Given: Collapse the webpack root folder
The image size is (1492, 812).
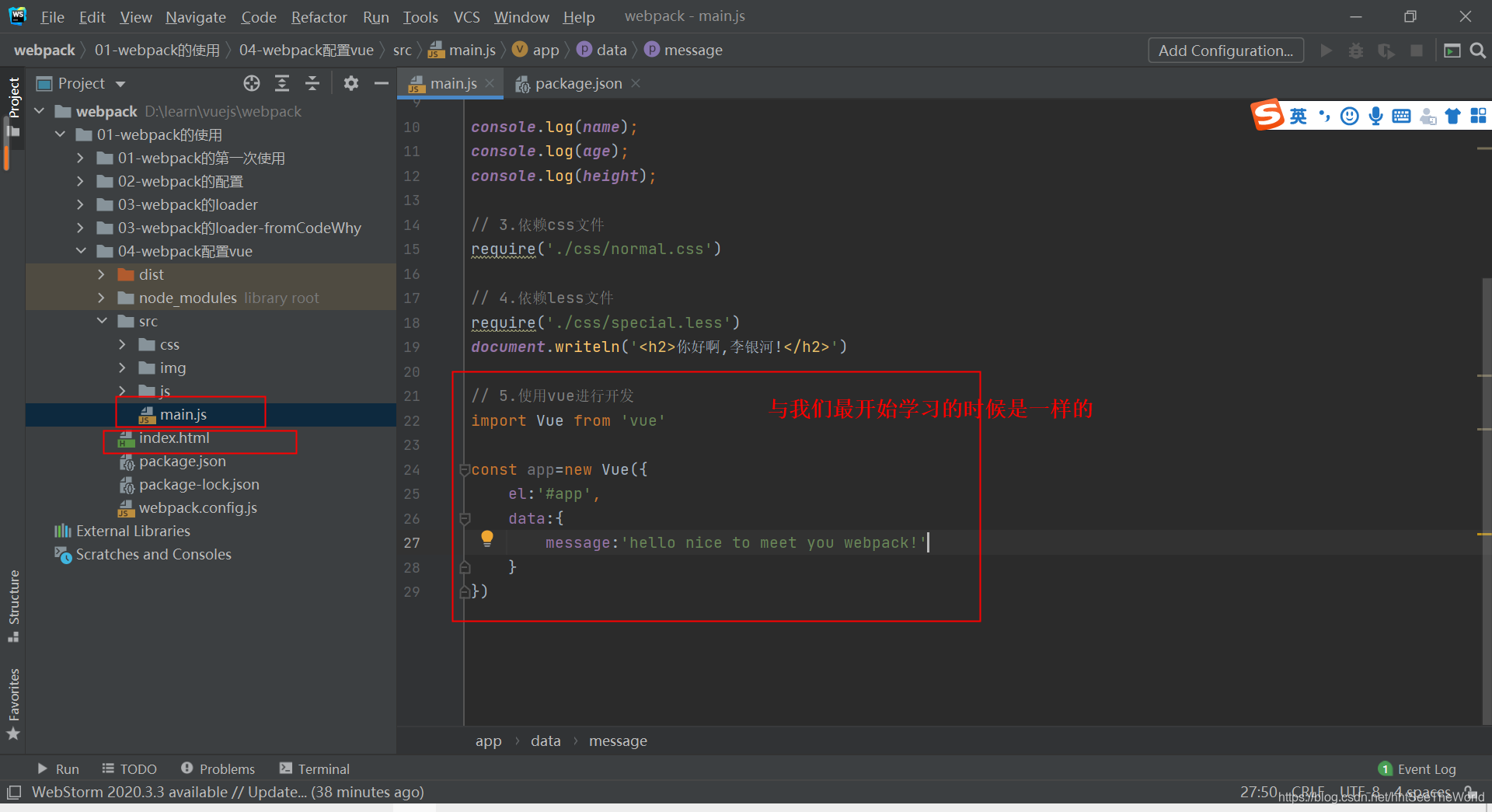Looking at the screenshot, I should coord(39,111).
